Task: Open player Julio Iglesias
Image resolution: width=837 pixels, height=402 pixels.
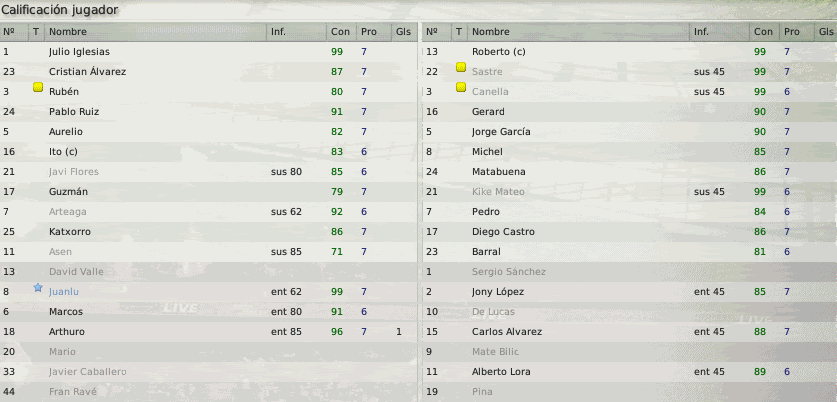Action: tap(80, 52)
